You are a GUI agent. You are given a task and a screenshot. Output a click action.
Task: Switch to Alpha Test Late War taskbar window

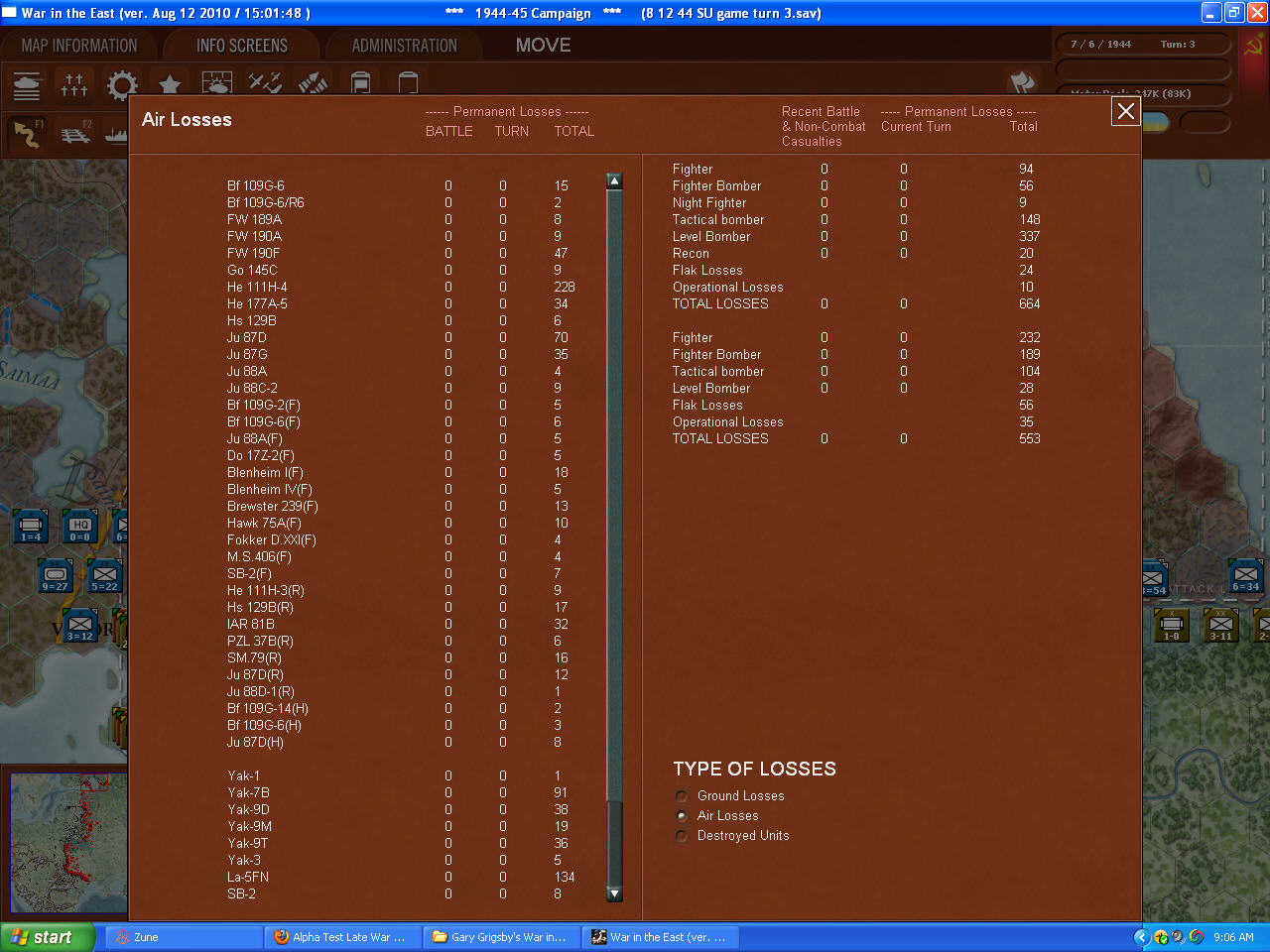(342, 937)
